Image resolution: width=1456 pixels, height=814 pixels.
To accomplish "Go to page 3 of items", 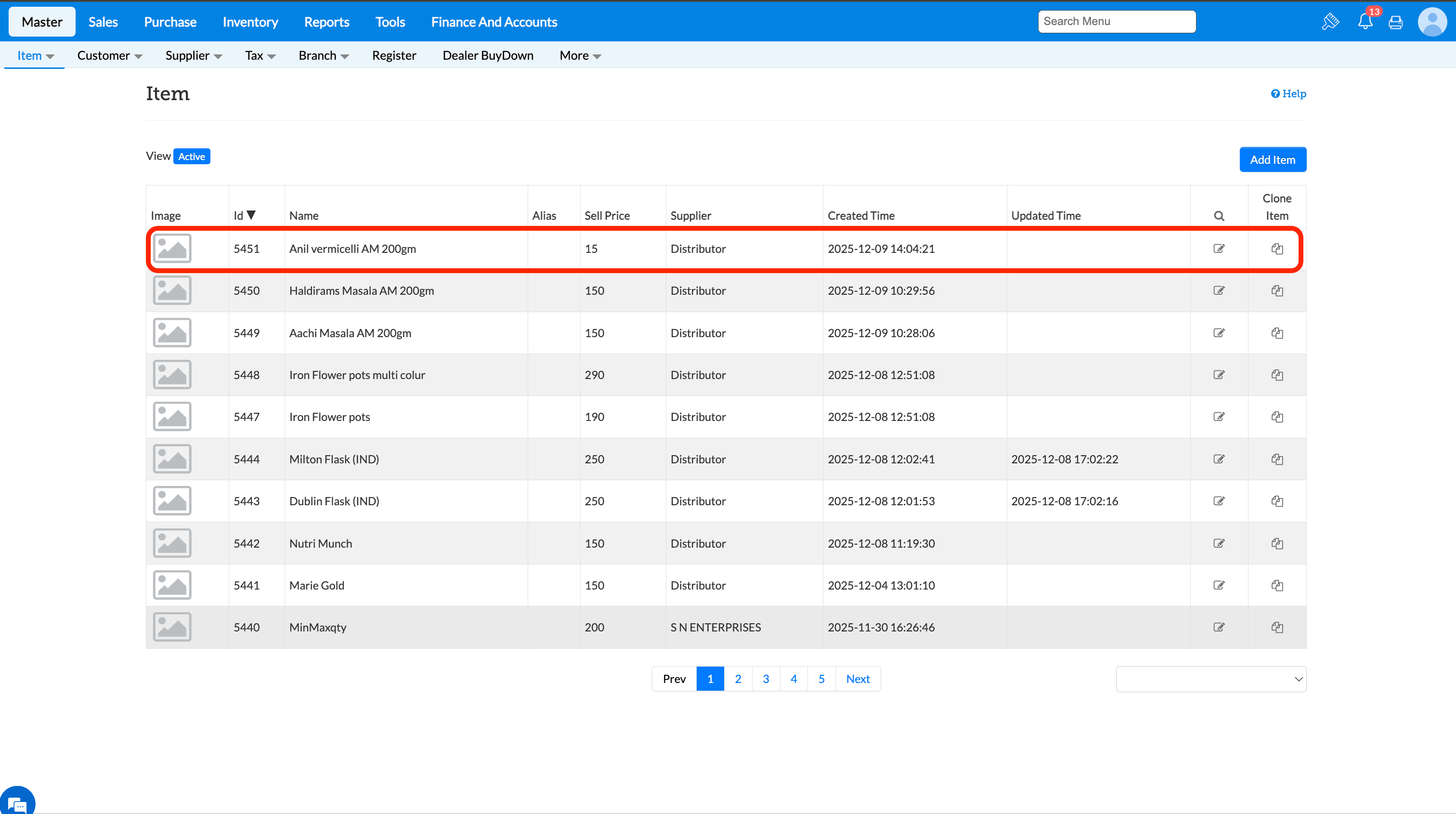I will (x=765, y=679).
